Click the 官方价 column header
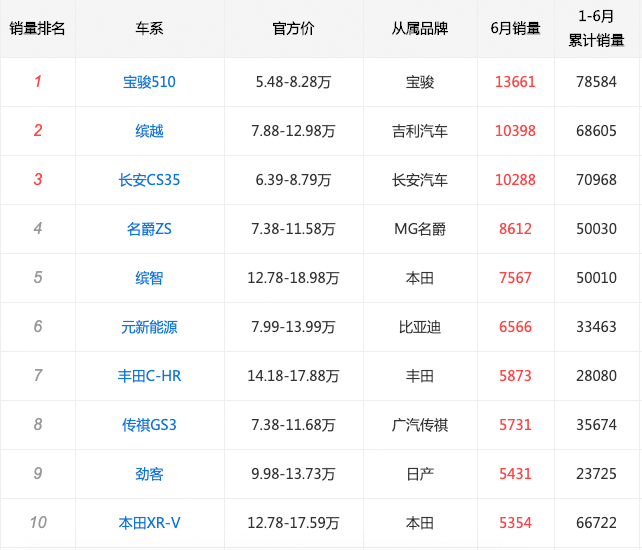The image size is (642, 550). [294, 28]
